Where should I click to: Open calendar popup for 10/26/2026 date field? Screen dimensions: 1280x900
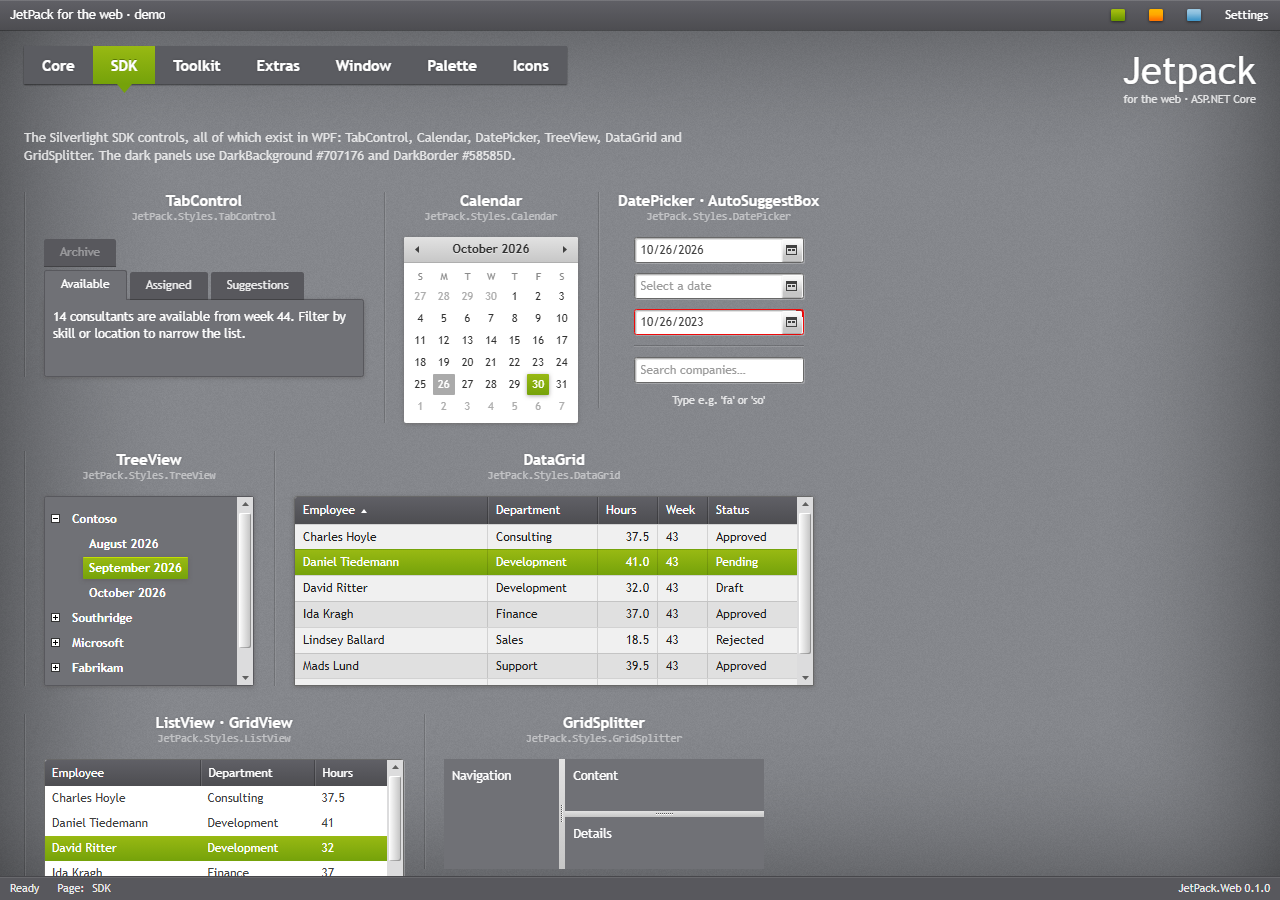click(x=791, y=250)
